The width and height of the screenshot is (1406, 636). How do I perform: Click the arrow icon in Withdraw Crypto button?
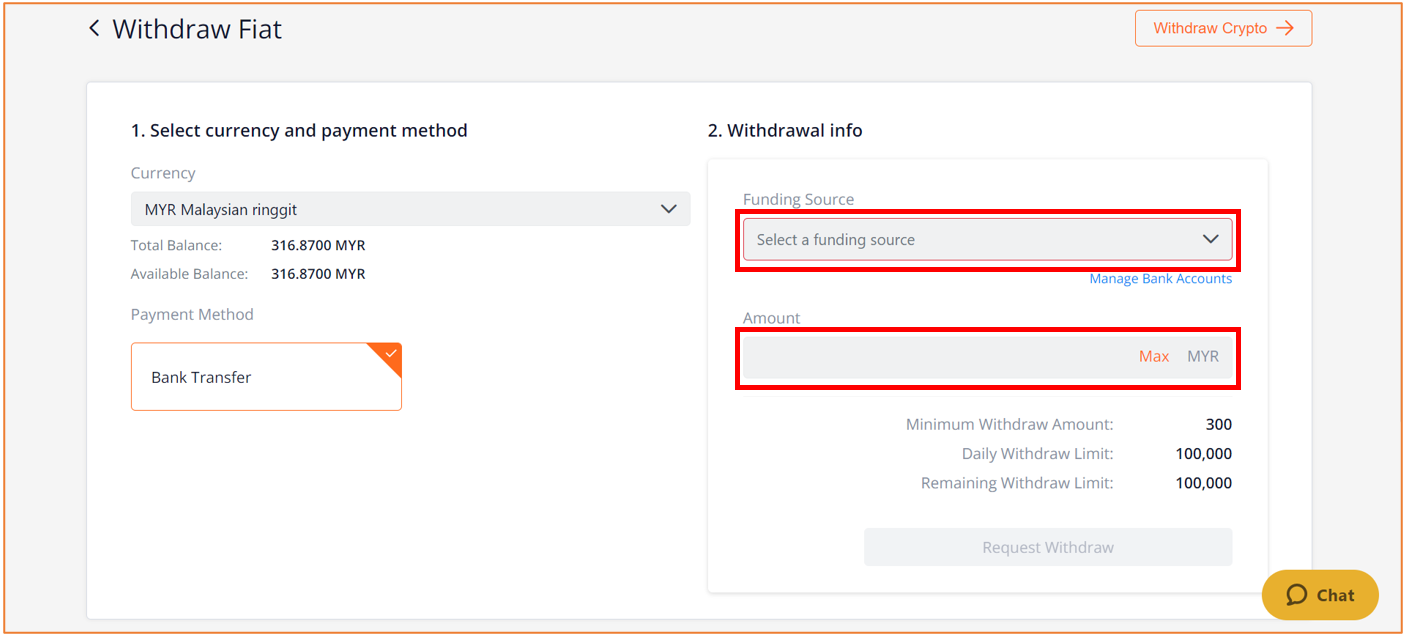[1285, 28]
